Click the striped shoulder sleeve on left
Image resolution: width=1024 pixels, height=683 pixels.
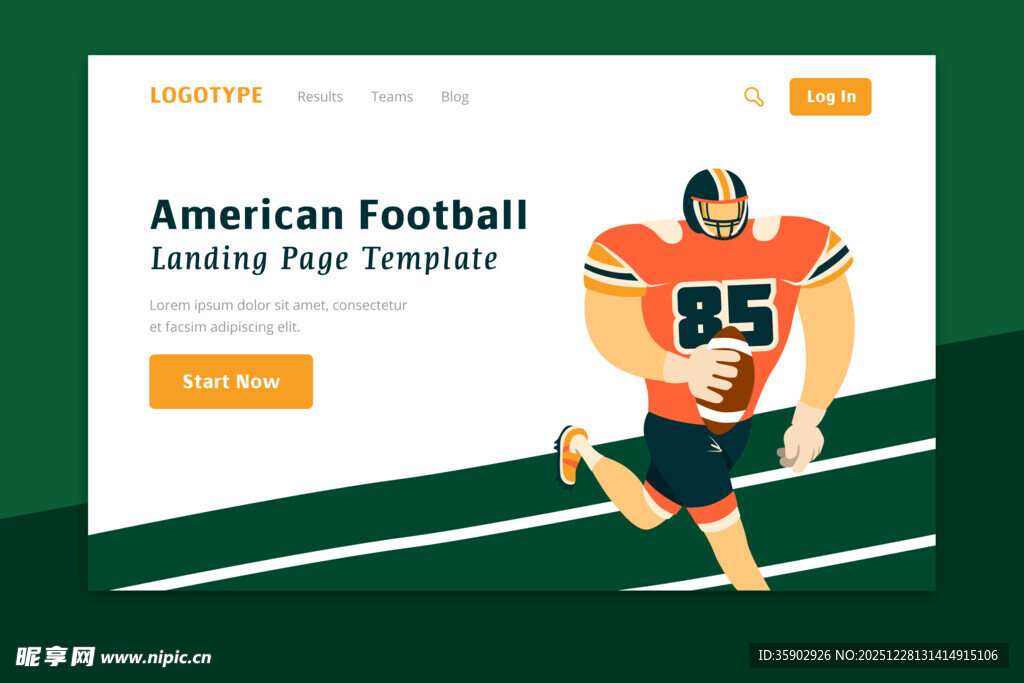tap(614, 266)
